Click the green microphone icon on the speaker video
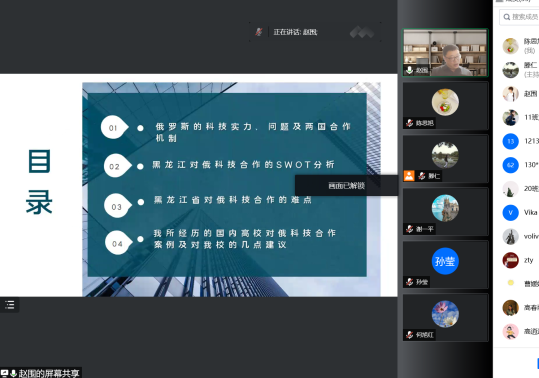 point(409,70)
